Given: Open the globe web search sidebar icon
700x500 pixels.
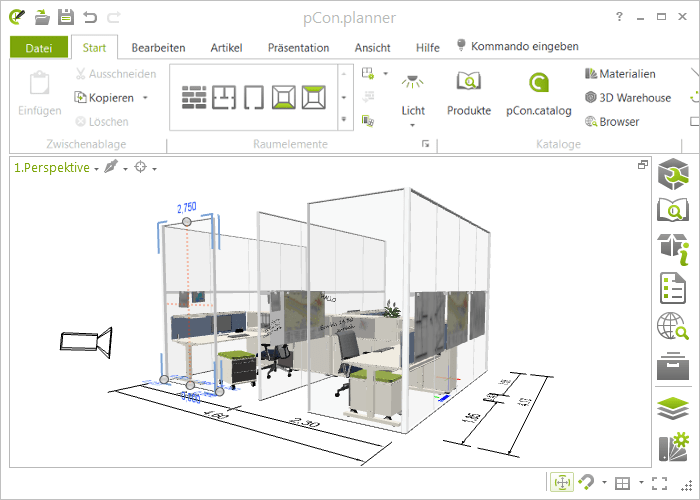Looking at the screenshot, I should coord(673,326).
